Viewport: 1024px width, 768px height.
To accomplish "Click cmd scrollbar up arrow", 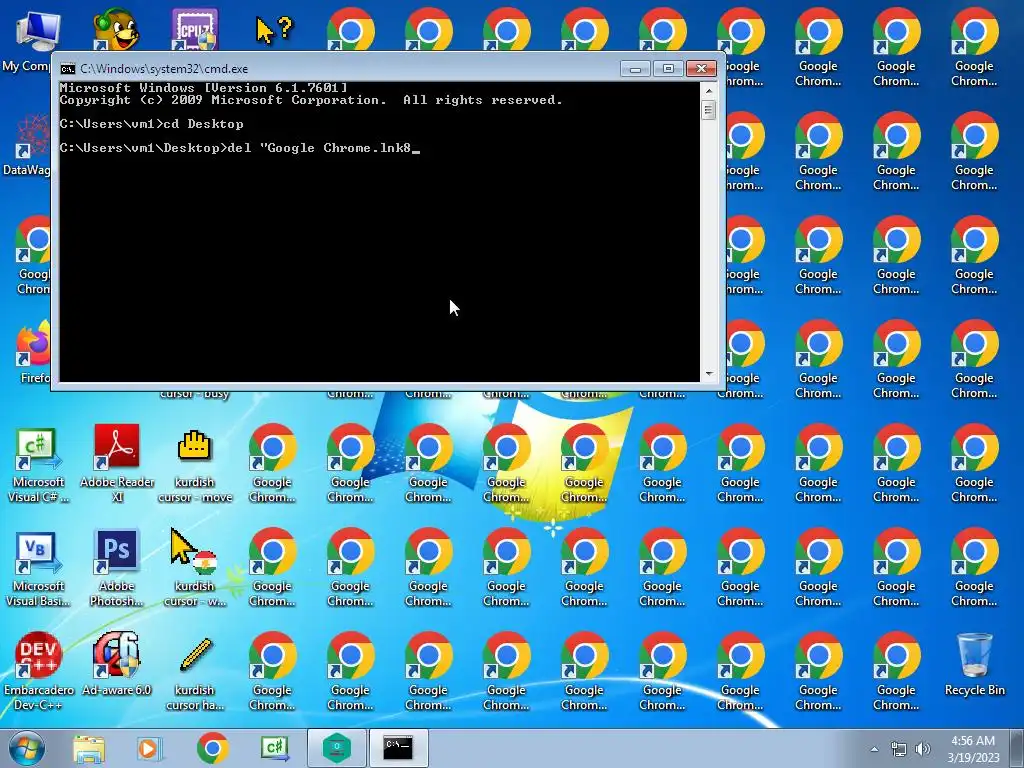I will pos(709,89).
